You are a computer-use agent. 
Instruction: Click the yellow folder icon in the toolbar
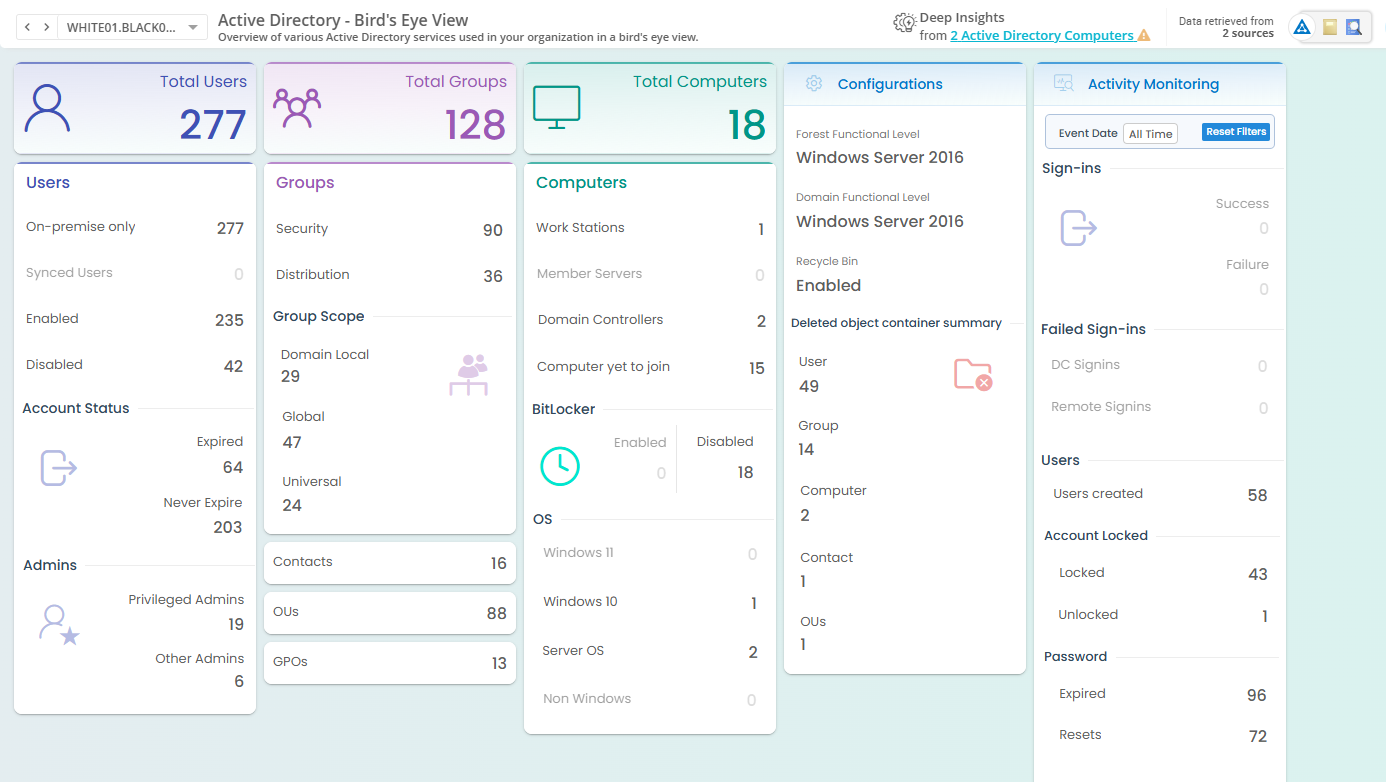(x=1329, y=26)
